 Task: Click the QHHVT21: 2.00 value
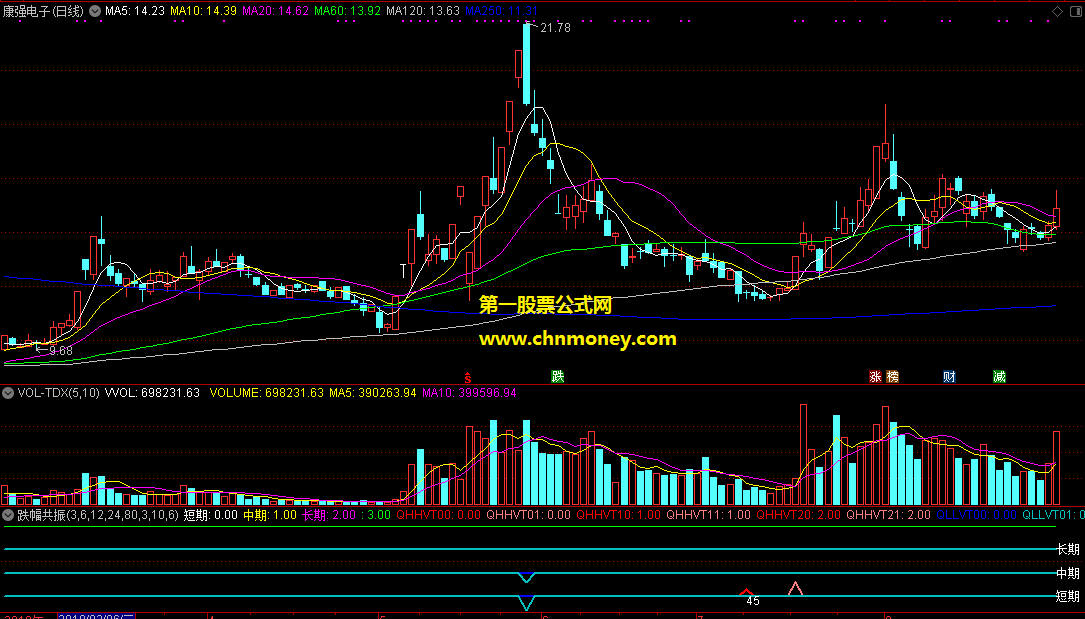coord(888,515)
